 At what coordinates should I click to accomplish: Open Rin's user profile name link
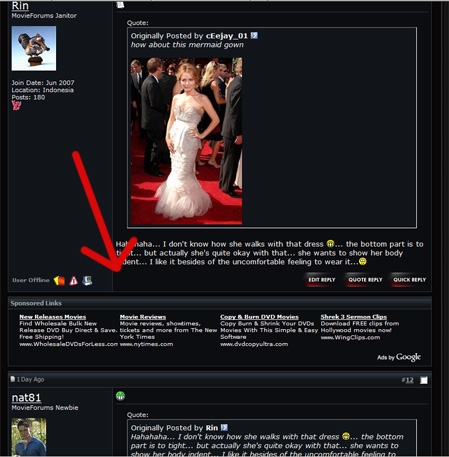tap(20, 6)
